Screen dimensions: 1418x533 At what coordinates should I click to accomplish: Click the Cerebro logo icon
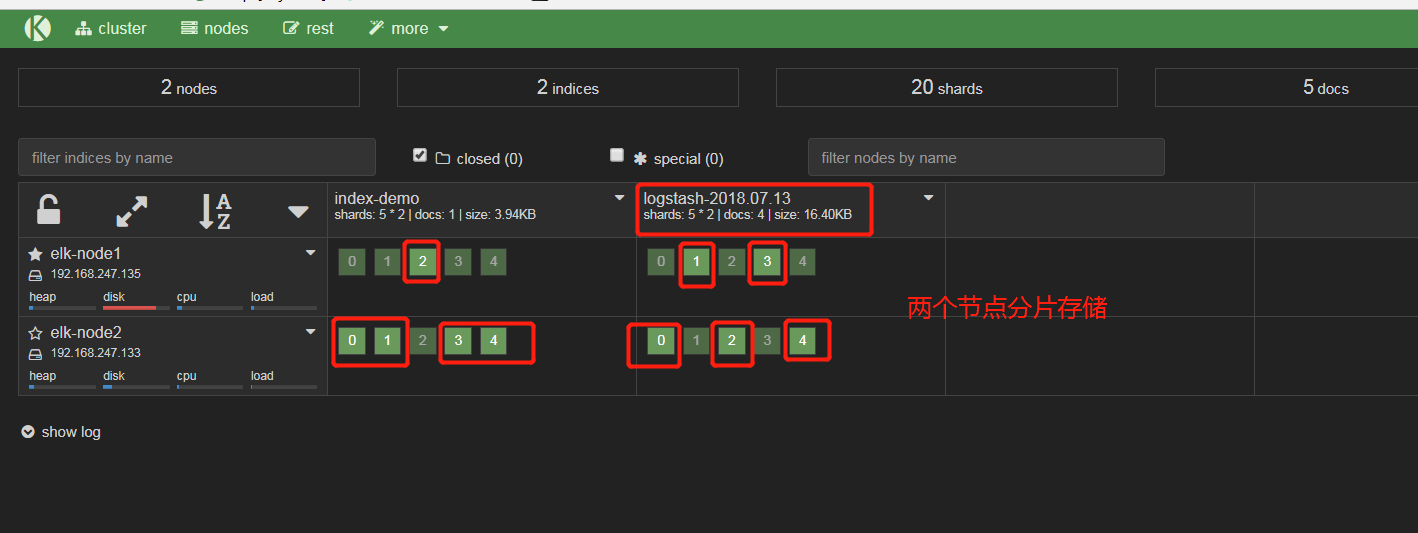coord(37,28)
